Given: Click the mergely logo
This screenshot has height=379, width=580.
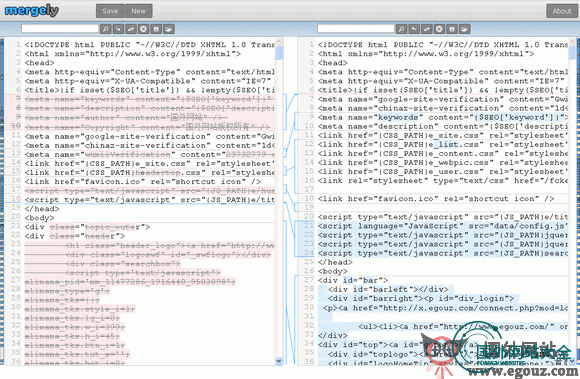Looking at the screenshot, I should (31, 11).
